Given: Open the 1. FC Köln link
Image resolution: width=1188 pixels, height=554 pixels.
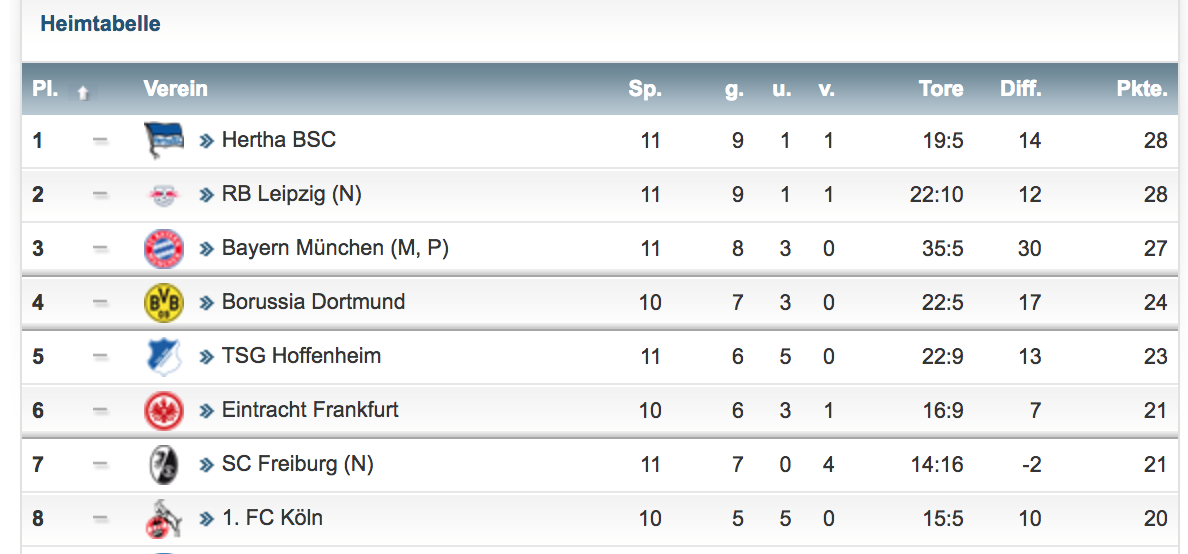Looking at the screenshot, I should coord(272,518).
